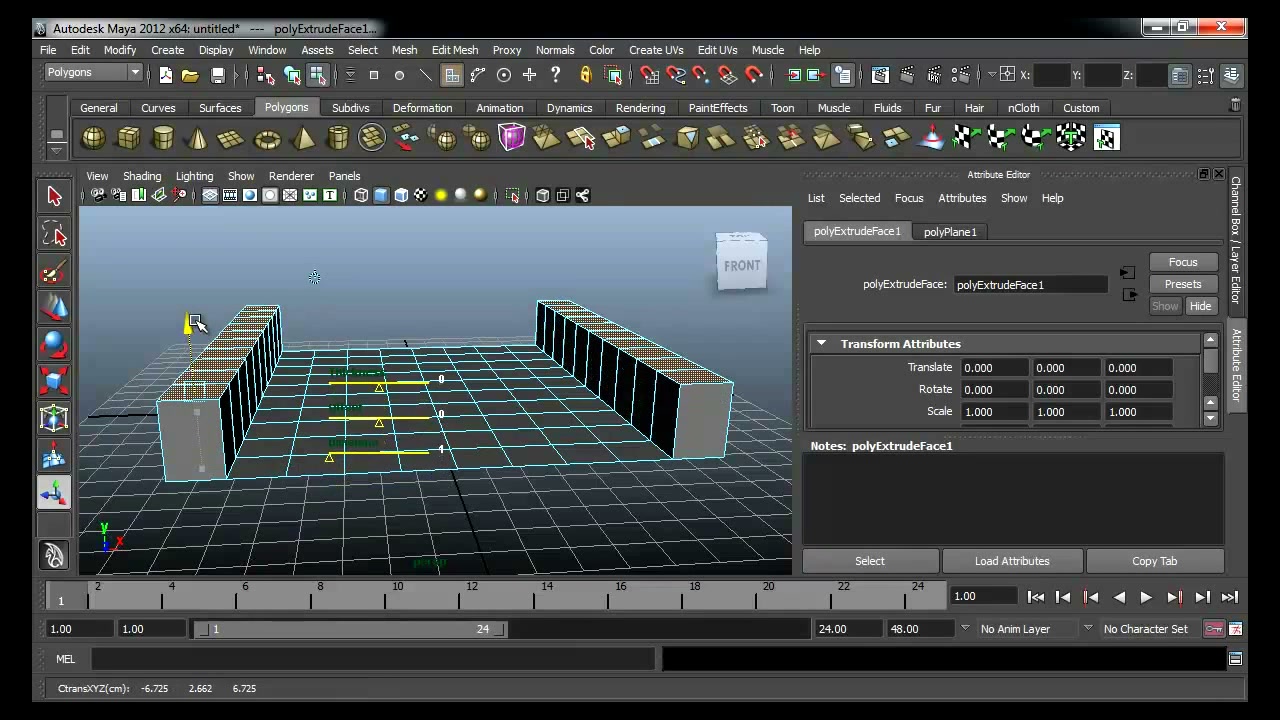Click the Translate X value field
The image size is (1280, 720).
[994, 368]
